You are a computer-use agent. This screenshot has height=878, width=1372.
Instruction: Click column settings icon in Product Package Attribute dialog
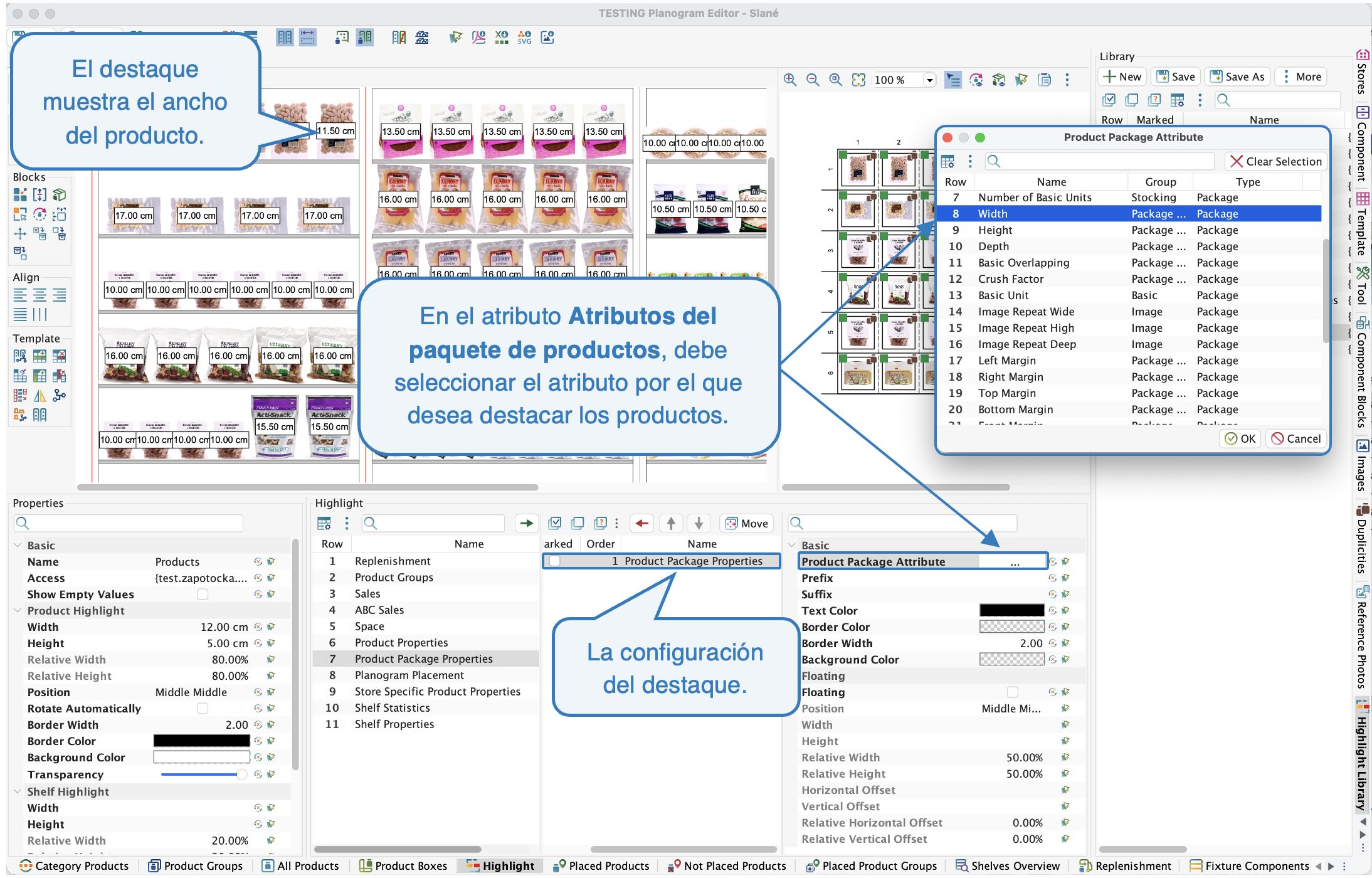click(x=947, y=162)
